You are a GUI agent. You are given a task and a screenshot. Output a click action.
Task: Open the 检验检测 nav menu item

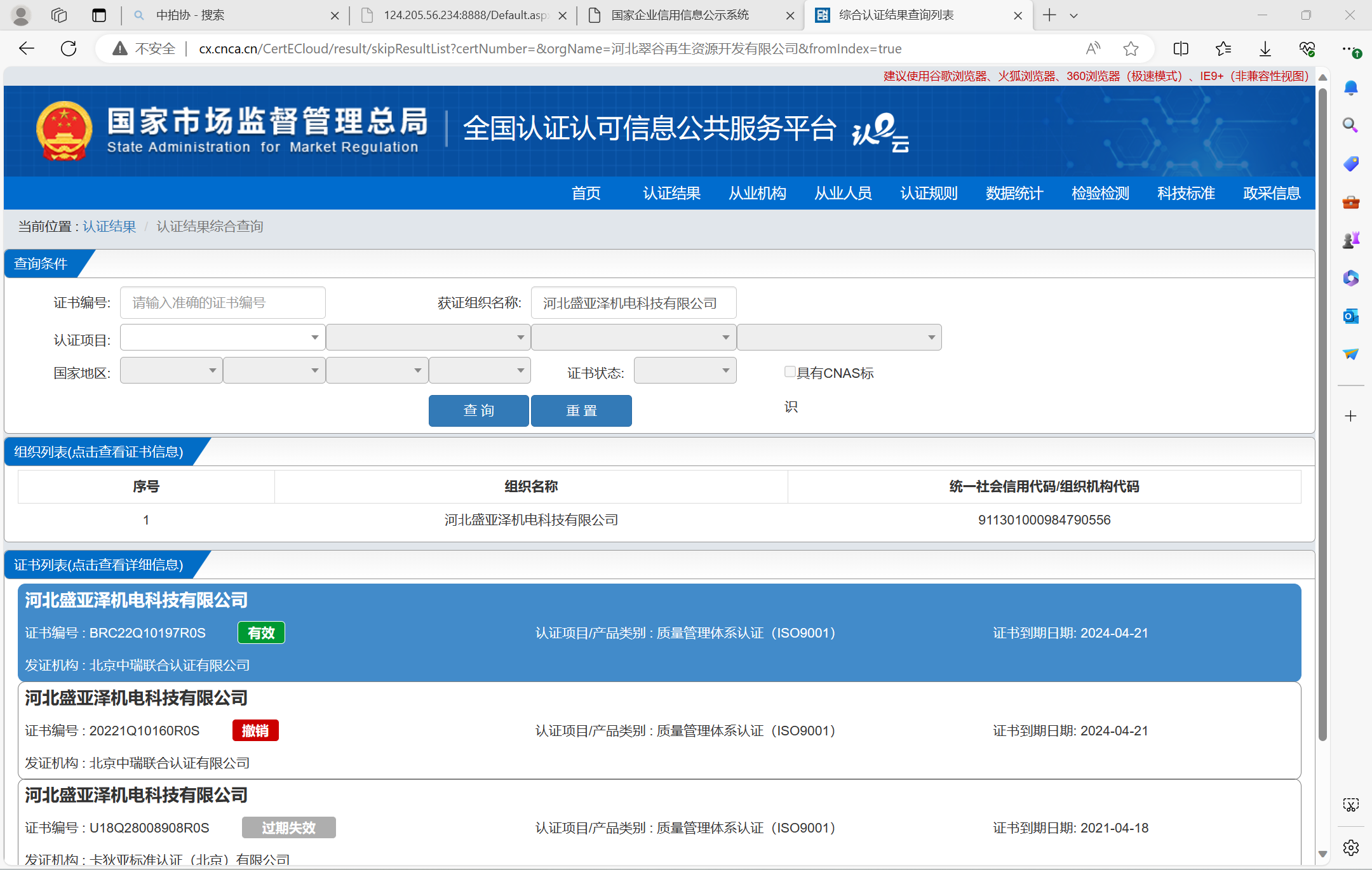1100,193
